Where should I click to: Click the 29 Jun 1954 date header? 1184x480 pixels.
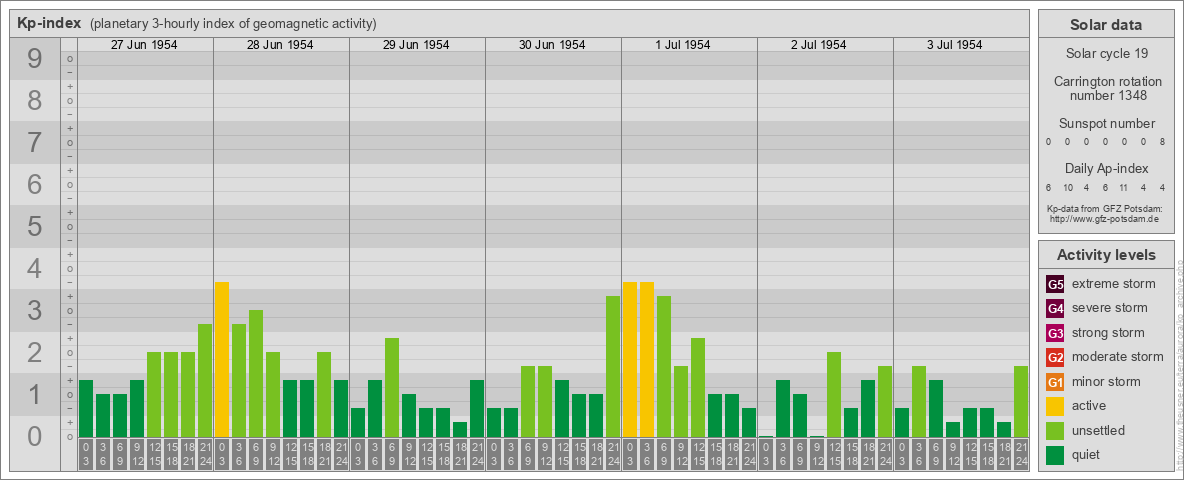[x=416, y=45]
